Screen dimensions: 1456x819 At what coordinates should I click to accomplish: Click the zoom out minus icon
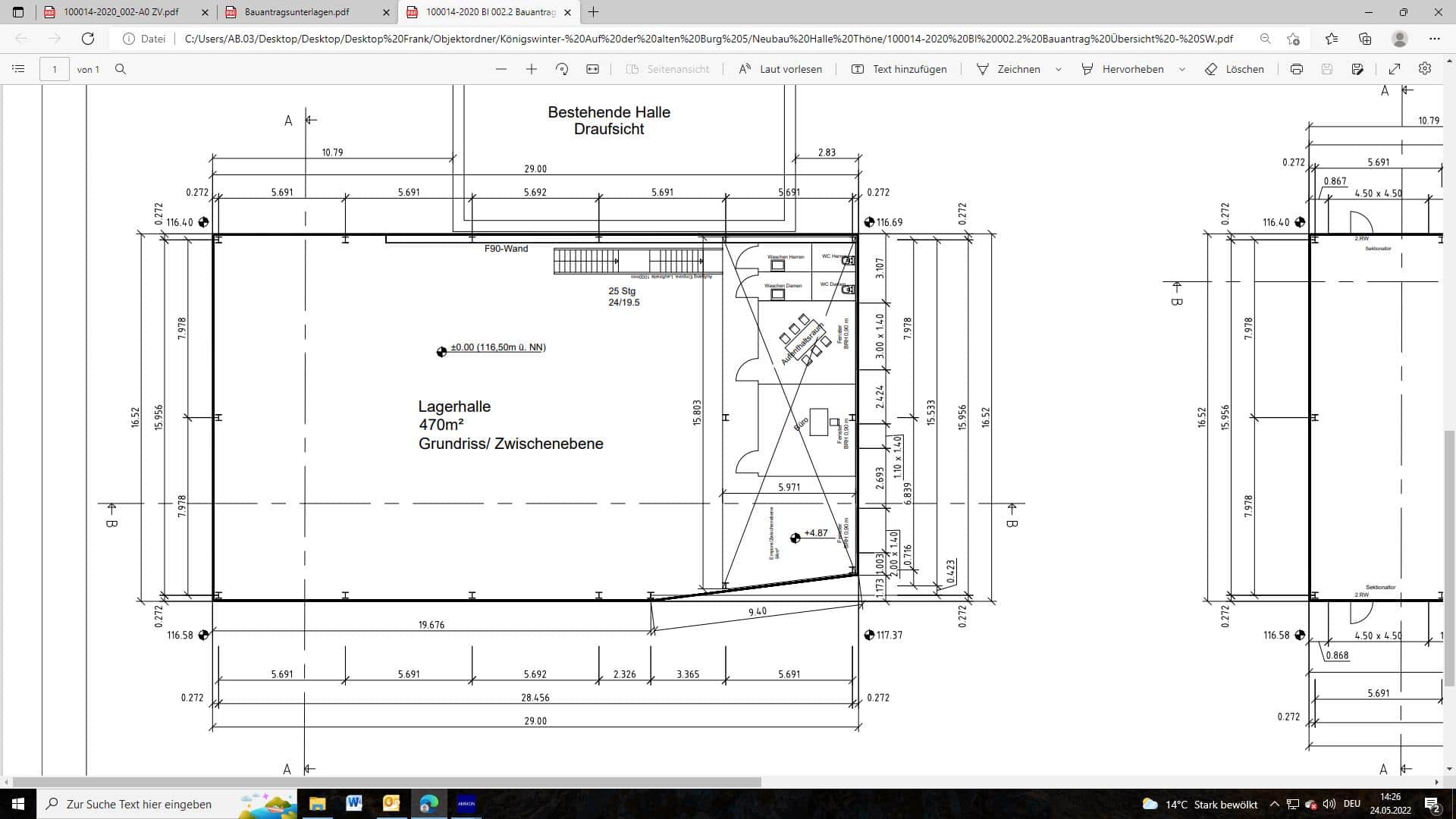tap(500, 69)
